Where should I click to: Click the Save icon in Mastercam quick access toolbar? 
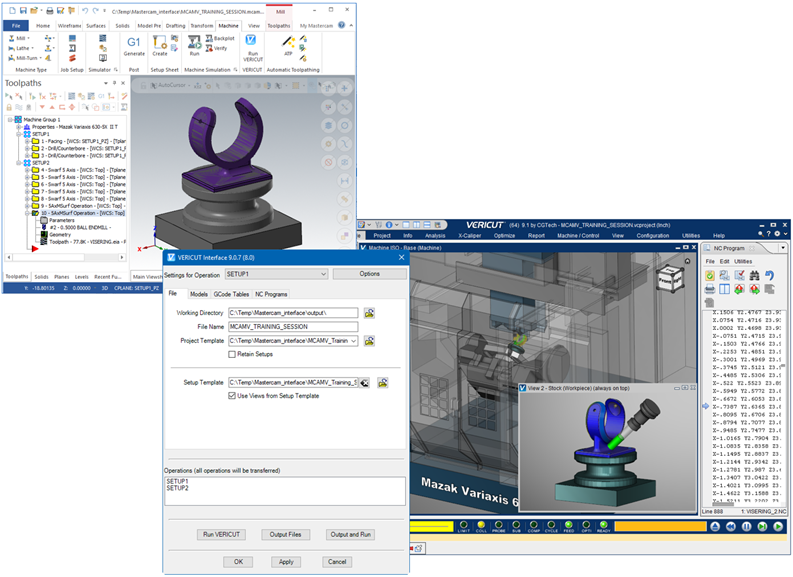tap(23, 10)
